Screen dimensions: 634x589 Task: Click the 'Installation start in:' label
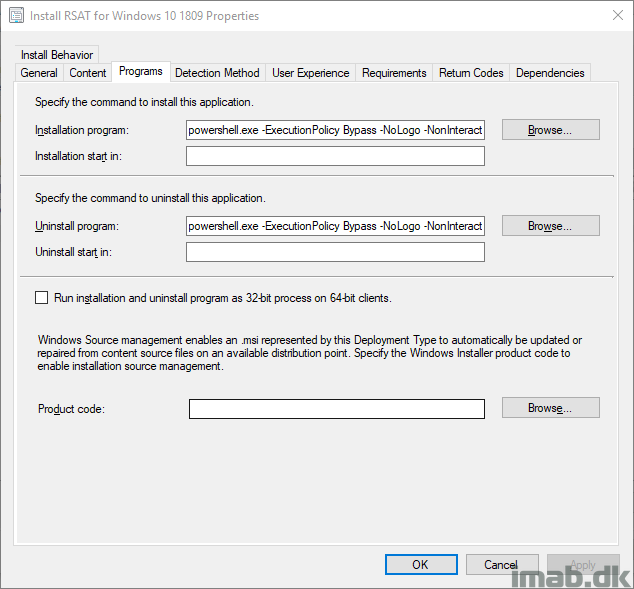[x=78, y=156]
